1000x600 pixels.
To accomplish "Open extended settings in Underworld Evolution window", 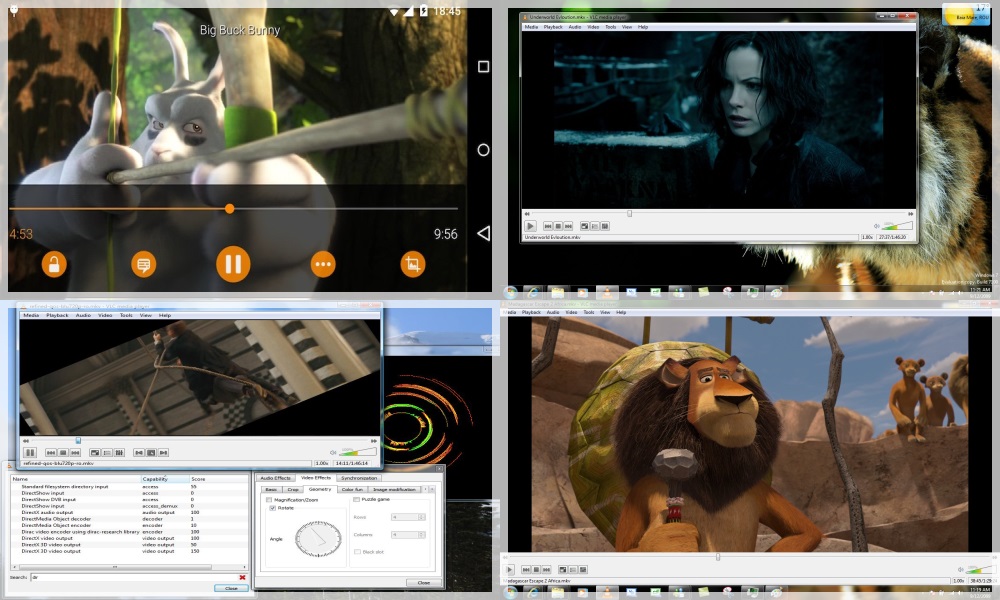I will tap(605, 226).
